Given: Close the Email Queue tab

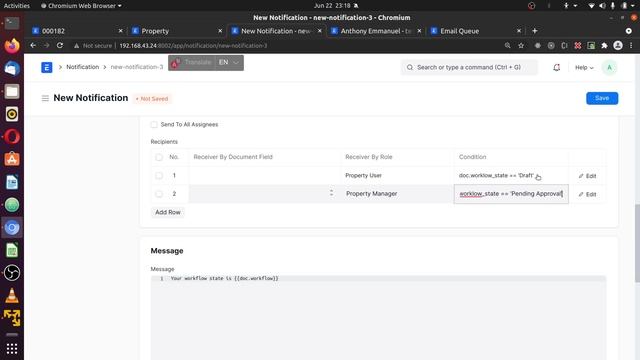Looking at the screenshot, I should (519, 31).
